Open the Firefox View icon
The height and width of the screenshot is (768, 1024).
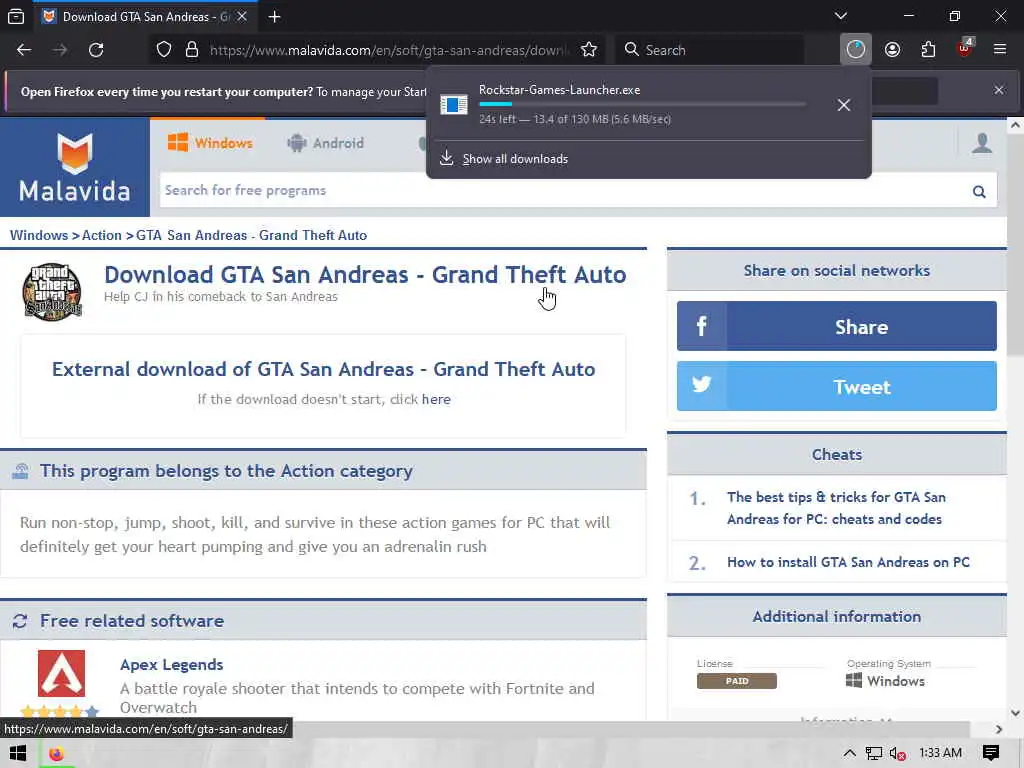click(x=16, y=16)
